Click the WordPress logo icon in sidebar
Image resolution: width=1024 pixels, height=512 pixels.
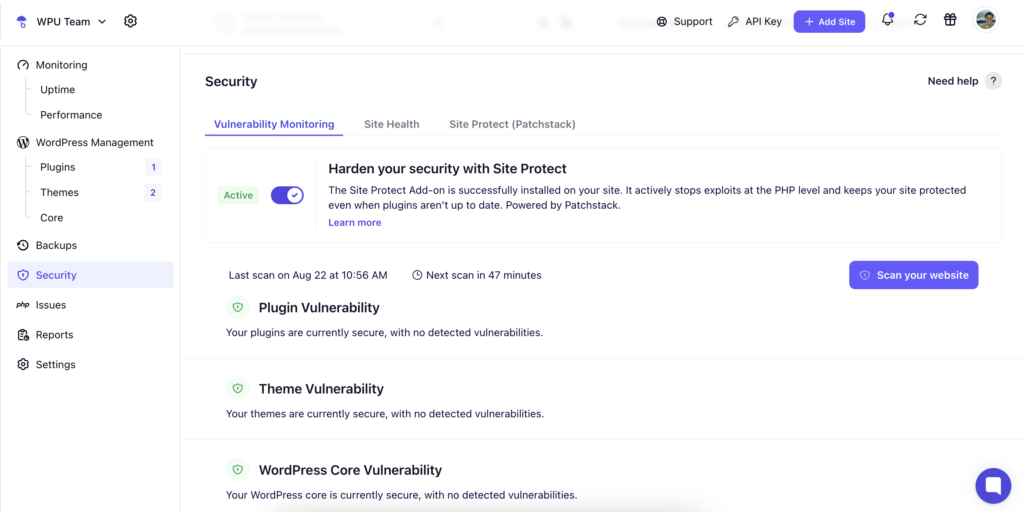[x=24, y=142]
